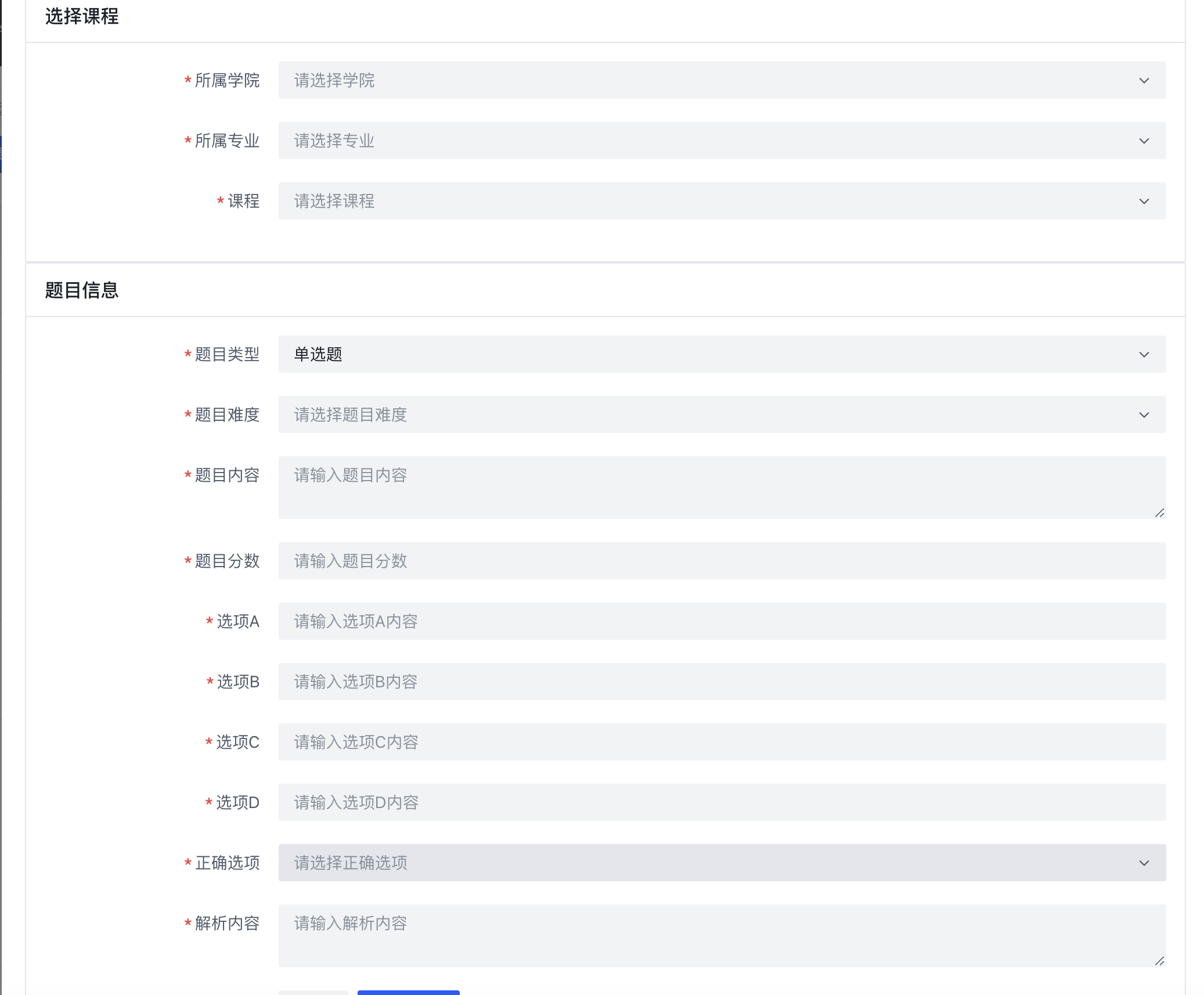The height and width of the screenshot is (995, 1204).
Task: Click the 题目内容 field label
Action: click(227, 475)
